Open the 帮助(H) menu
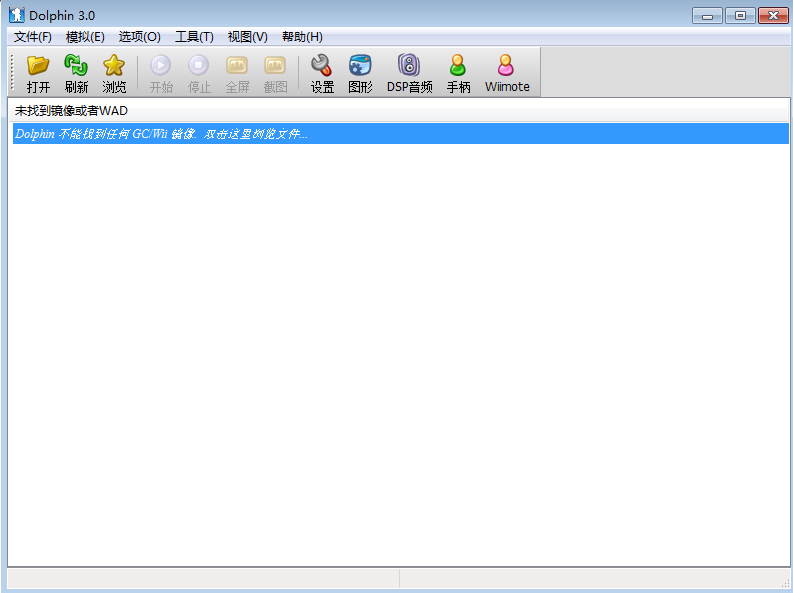The height and width of the screenshot is (593, 793). tap(302, 37)
